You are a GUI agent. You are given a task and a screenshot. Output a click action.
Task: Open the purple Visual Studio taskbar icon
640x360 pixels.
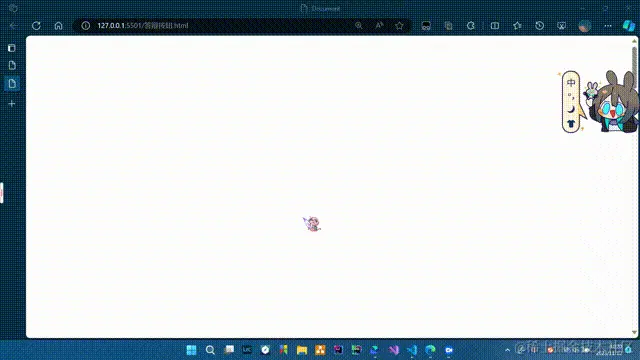pos(393,350)
